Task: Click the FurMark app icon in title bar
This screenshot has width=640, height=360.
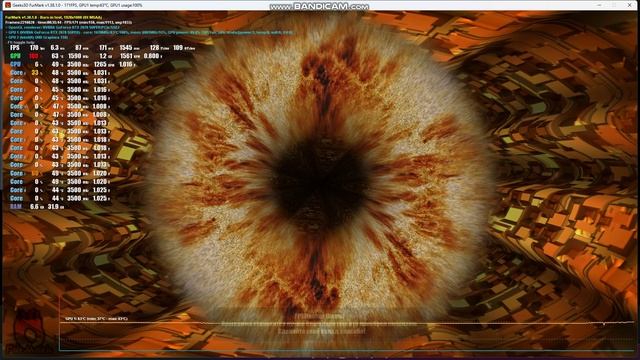Action: pos(8,5)
